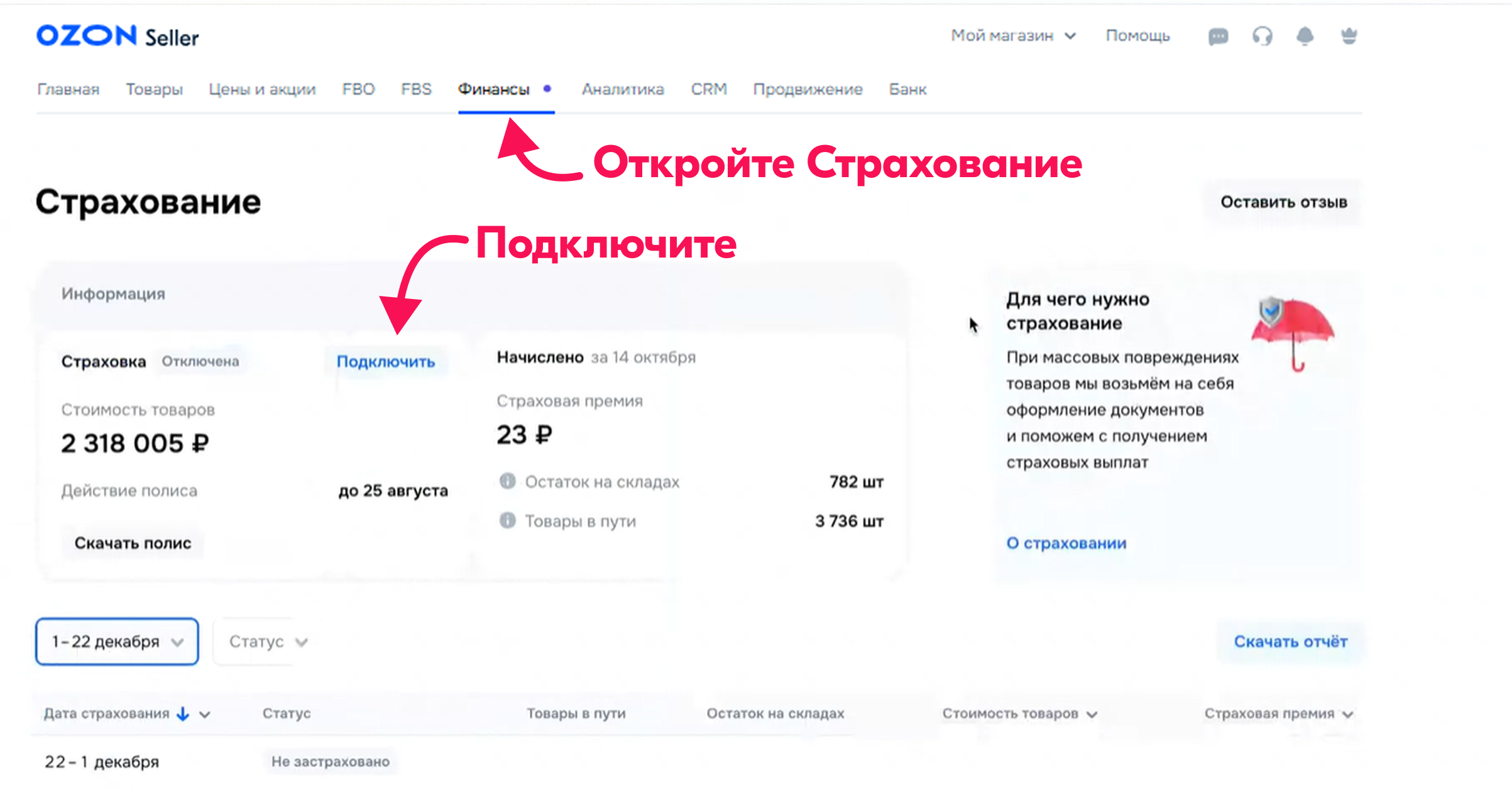Click the Помощь link
1512x789 pixels.
point(1137,36)
